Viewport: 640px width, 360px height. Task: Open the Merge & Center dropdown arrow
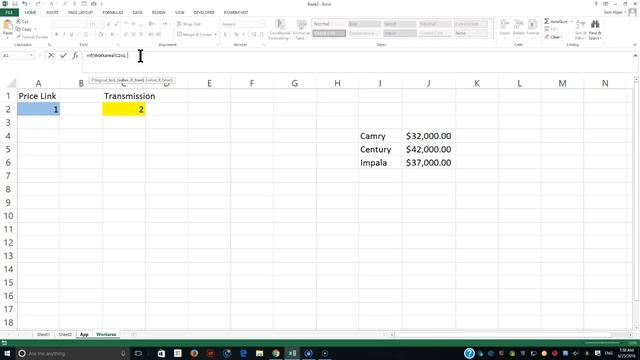(x=216, y=34)
